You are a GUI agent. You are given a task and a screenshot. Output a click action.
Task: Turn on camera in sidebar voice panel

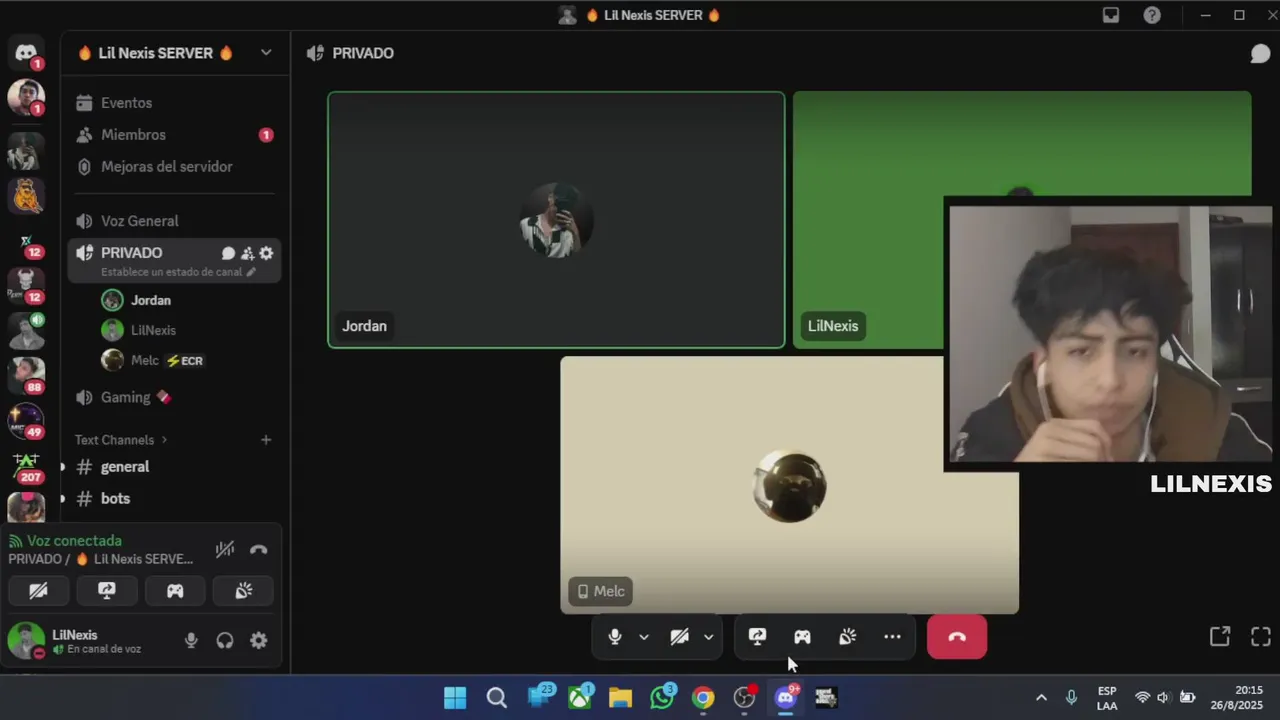(x=38, y=591)
